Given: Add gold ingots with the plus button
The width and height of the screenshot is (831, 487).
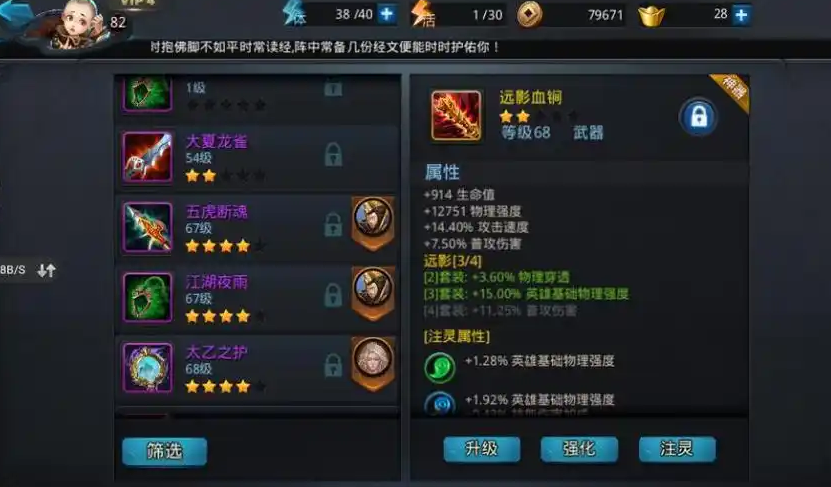Looking at the screenshot, I should click(x=741, y=15).
